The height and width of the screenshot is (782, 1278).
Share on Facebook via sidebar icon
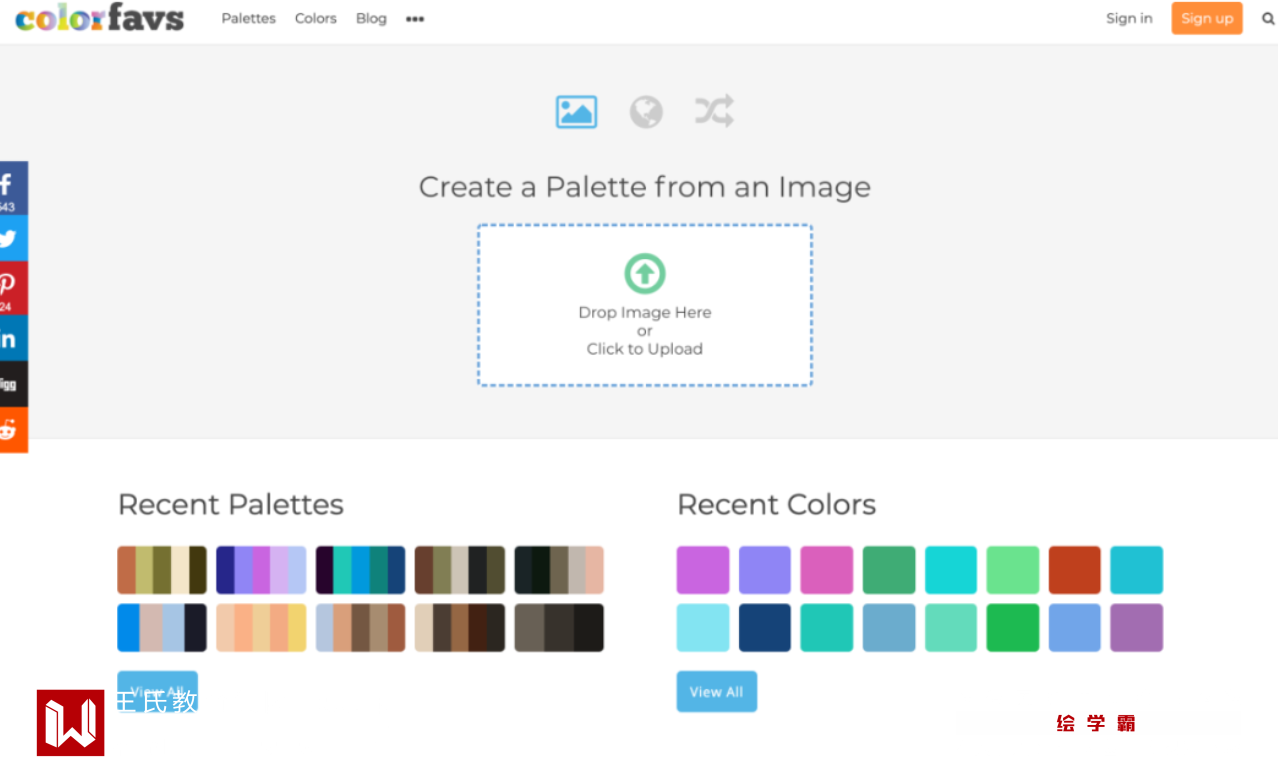[10, 187]
